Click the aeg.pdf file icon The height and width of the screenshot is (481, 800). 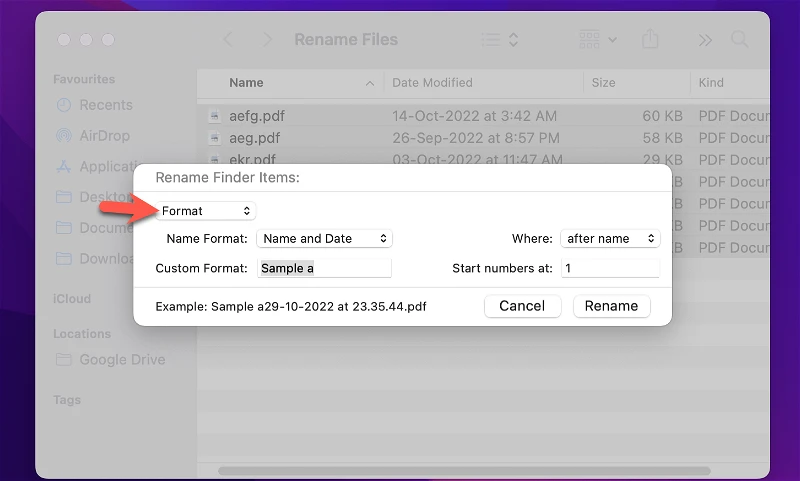[x=215, y=138]
